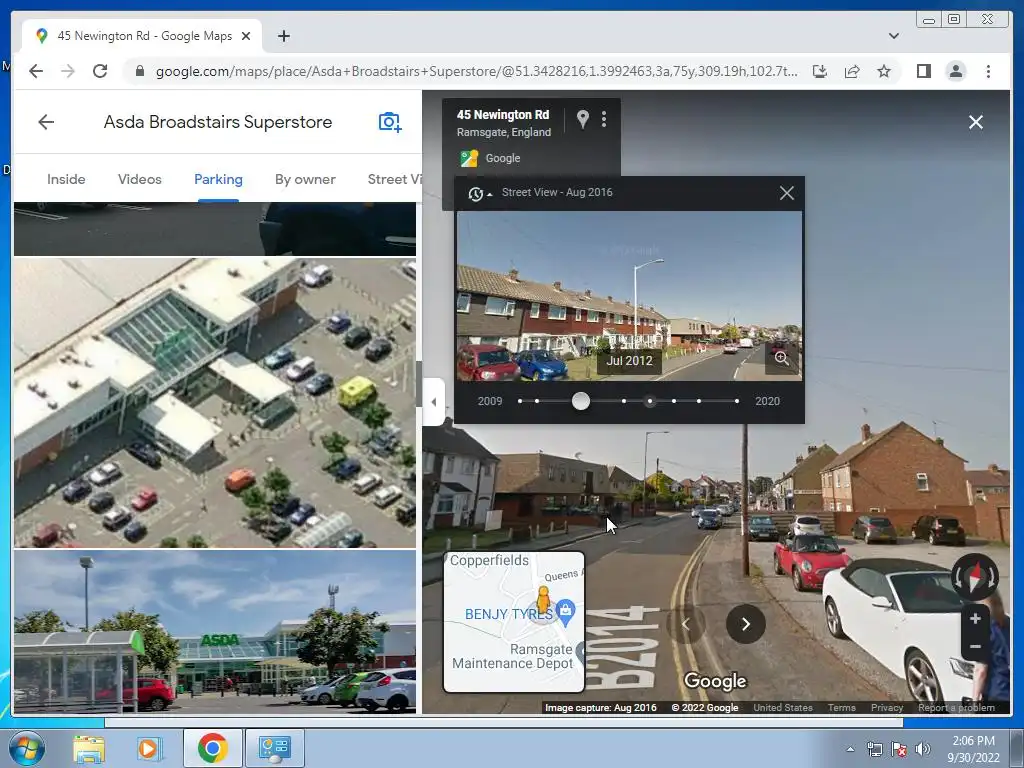Show hidden tray icons arrow

850,749
